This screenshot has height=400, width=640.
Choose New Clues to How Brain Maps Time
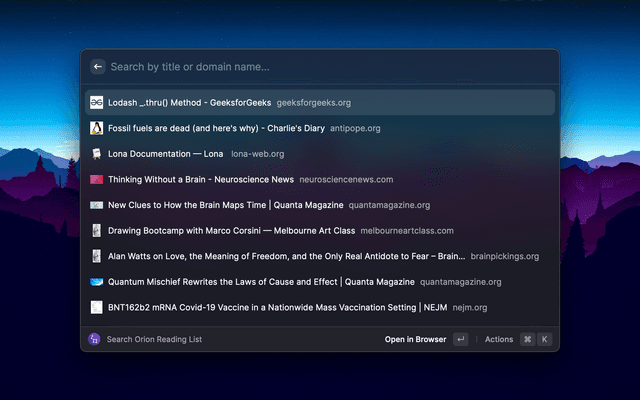[x=225, y=205]
